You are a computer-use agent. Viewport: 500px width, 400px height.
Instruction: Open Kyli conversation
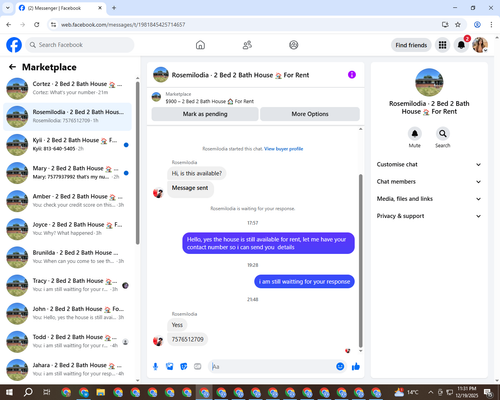pos(68,145)
